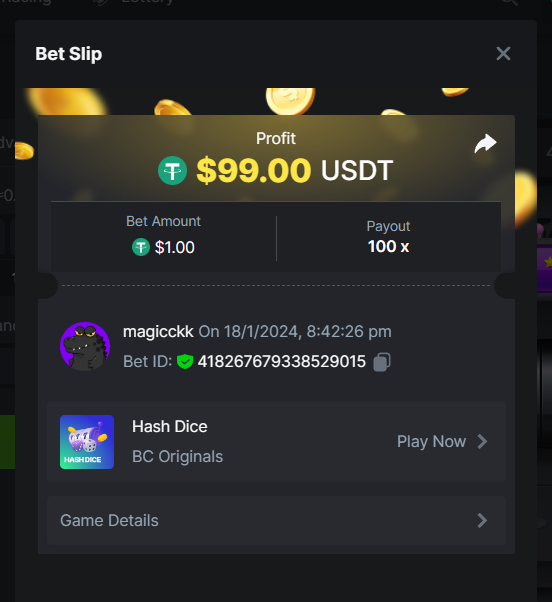Open the Hash Dice game thumbnail

tap(87, 442)
